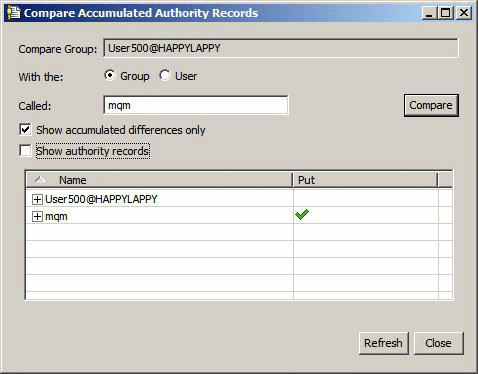Select the User radio button
Image resolution: width=478 pixels, height=374 pixels.
coord(165,75)
